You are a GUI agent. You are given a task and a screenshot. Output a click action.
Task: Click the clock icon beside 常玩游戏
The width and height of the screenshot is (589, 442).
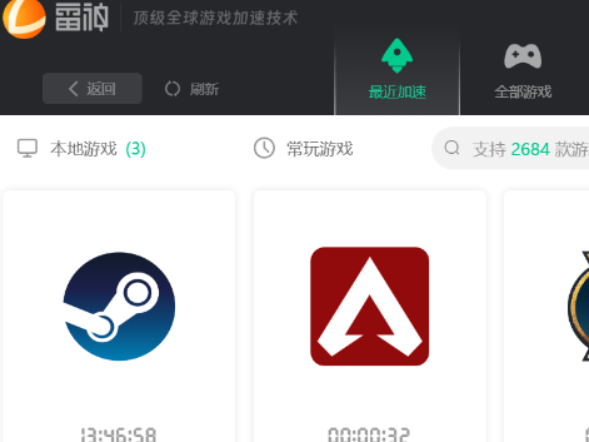point(264,148)
